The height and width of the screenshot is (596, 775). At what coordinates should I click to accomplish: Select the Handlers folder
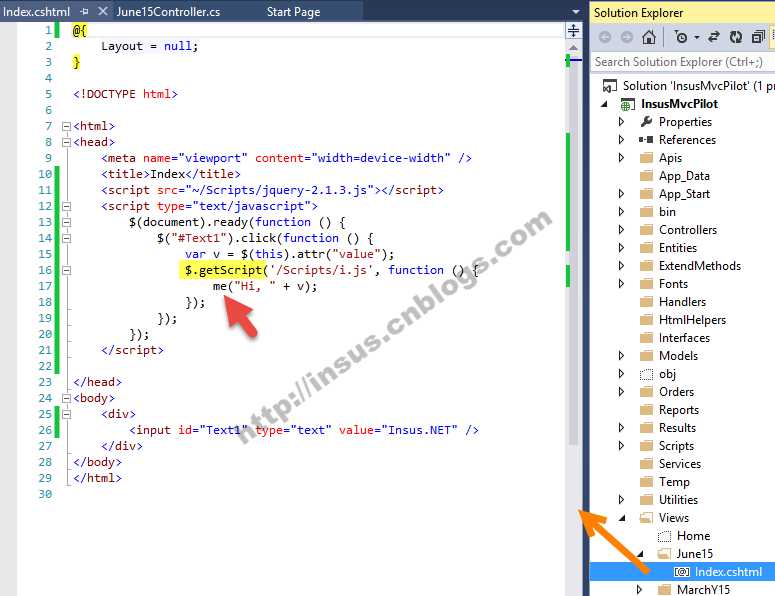click(682, 302)
